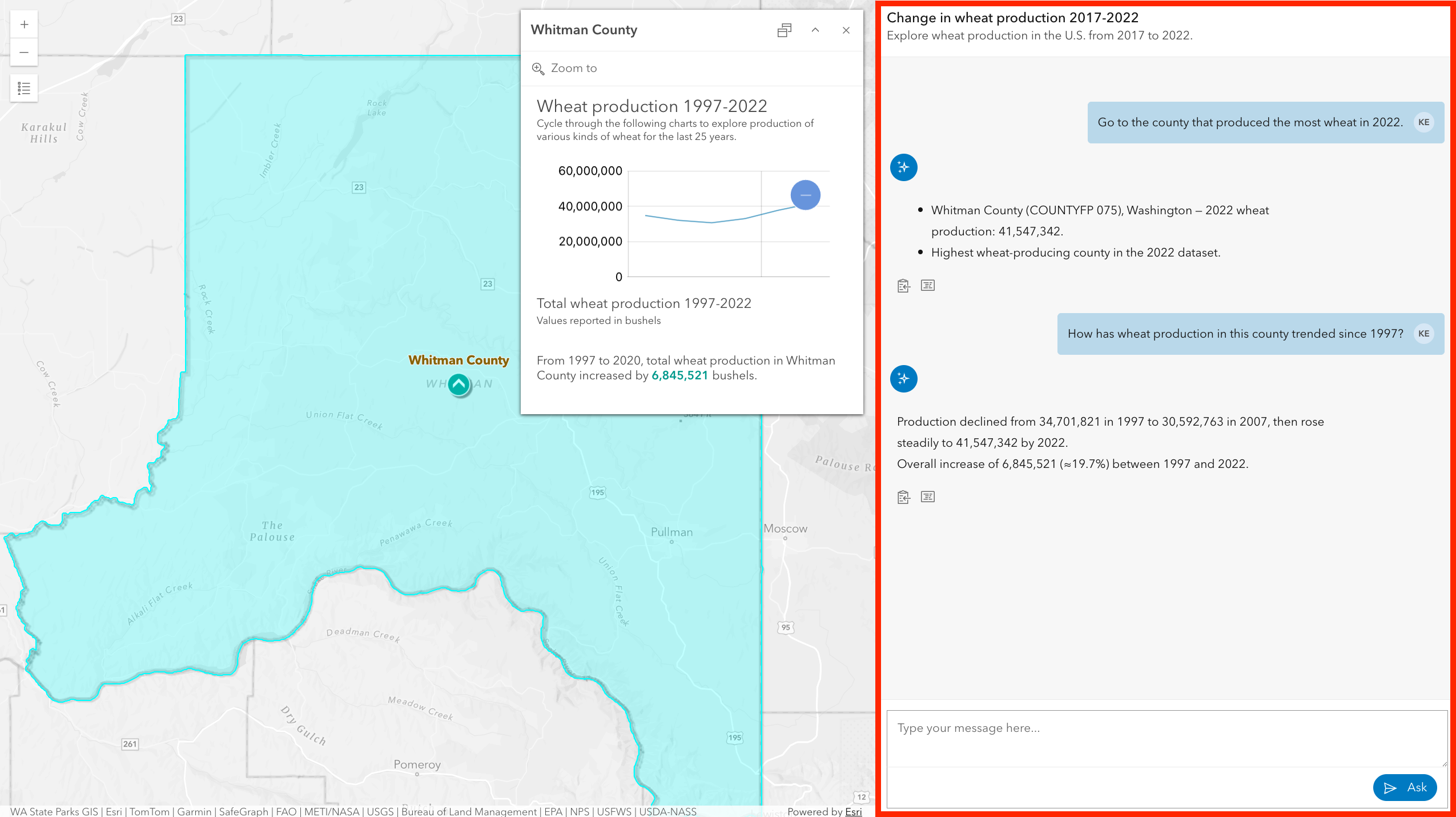
Task: Advance the chart with the up arrow marker
Action: [458, 385]
